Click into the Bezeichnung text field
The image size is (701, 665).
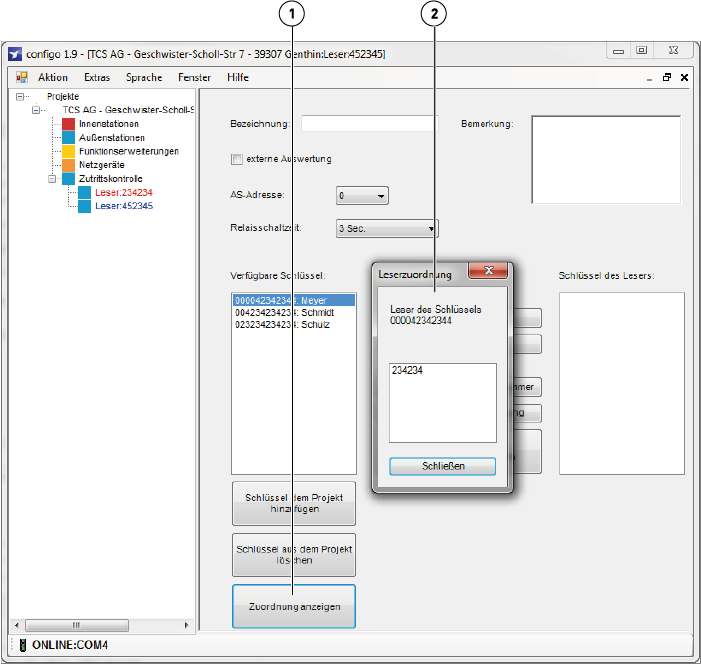[x=369, y=124]
